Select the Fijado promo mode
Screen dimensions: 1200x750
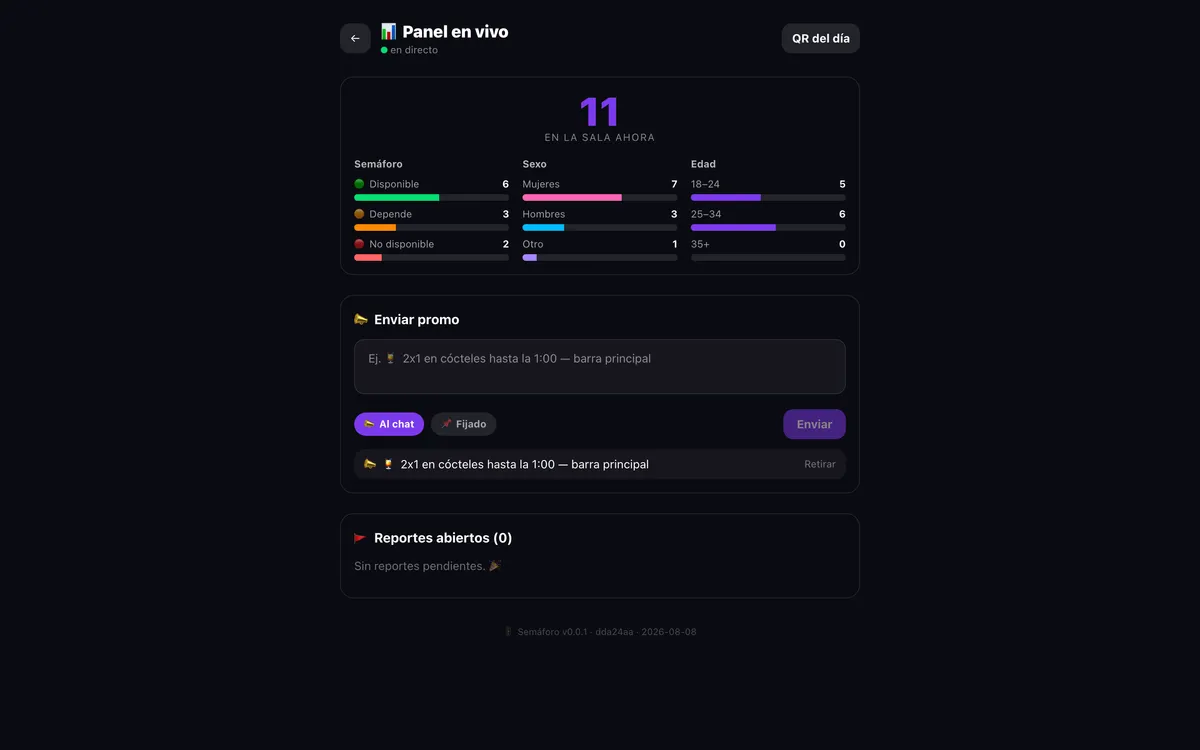[464, 424]
